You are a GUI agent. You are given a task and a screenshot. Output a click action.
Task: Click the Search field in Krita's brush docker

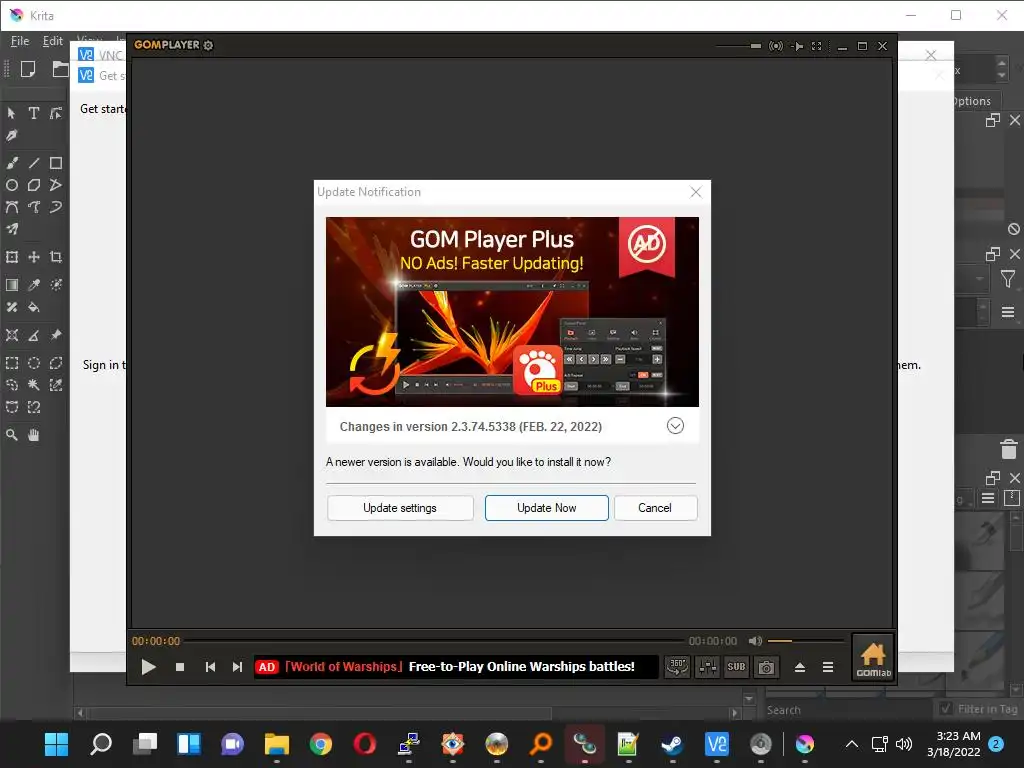(848, 710)
